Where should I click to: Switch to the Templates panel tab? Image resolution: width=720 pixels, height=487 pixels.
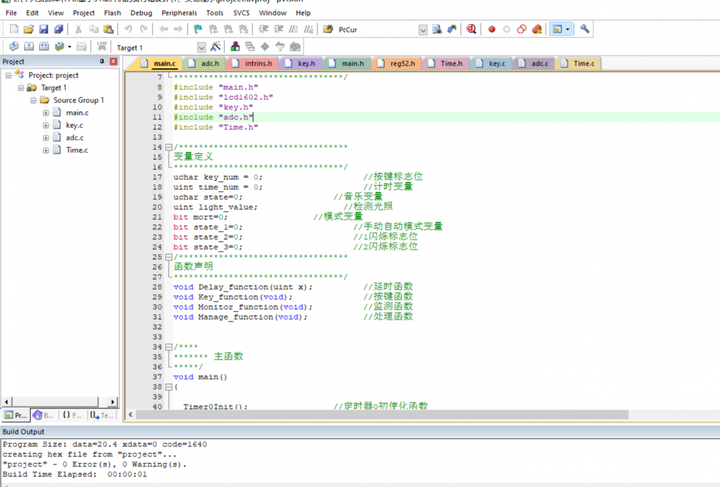click(101, 415)
